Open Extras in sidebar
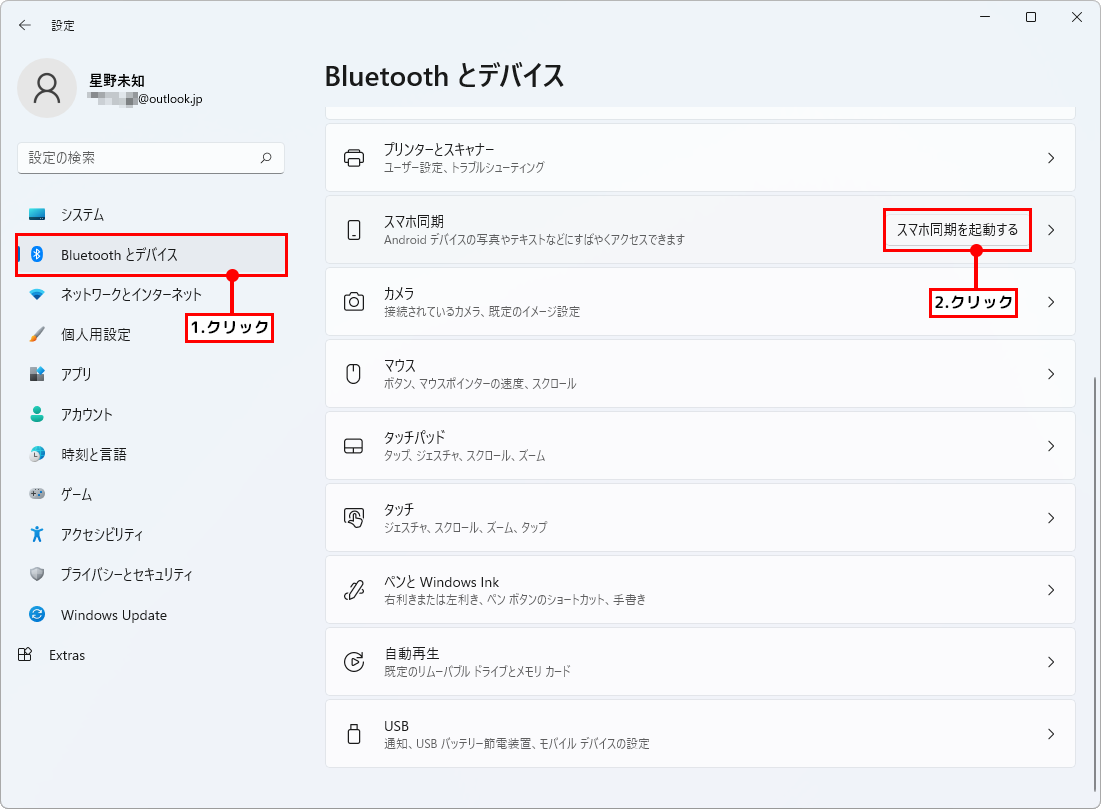 pyautogui.click(x=151, y=655)
